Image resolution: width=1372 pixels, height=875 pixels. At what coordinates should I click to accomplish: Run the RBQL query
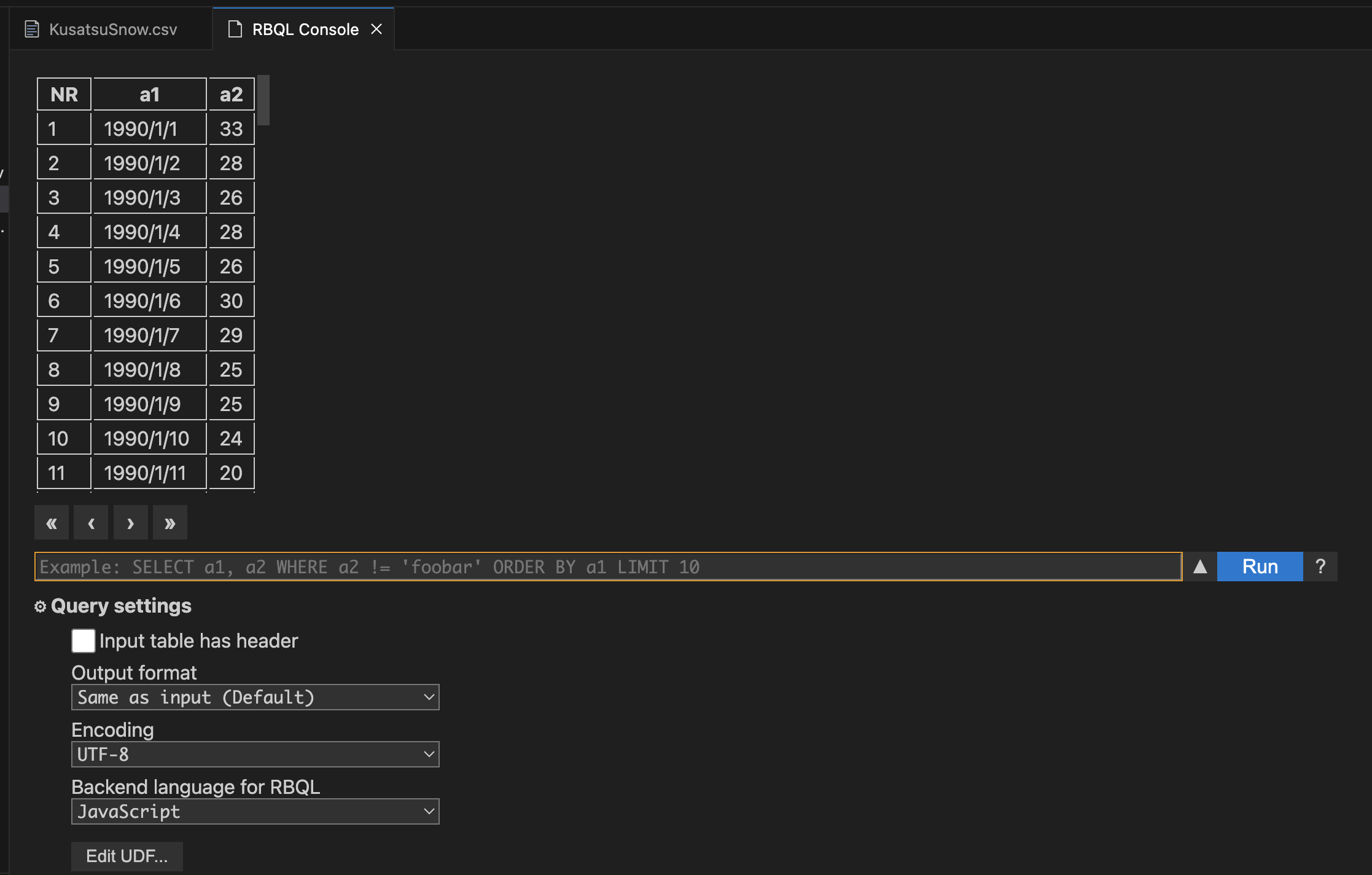(x=1260, y=567)
